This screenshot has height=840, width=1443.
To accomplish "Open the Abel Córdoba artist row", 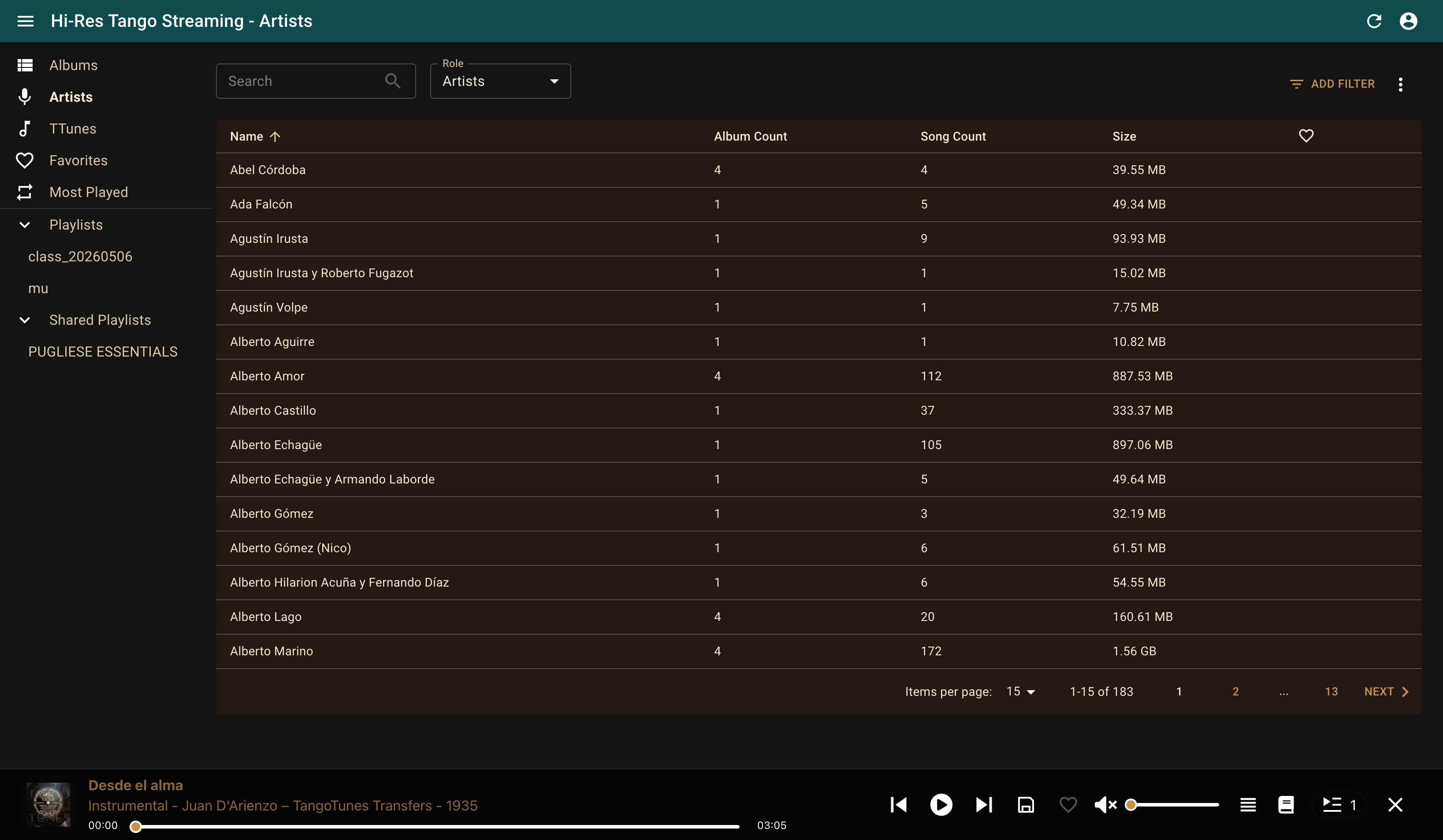I will pyautogui.click(x=818, y=170).
